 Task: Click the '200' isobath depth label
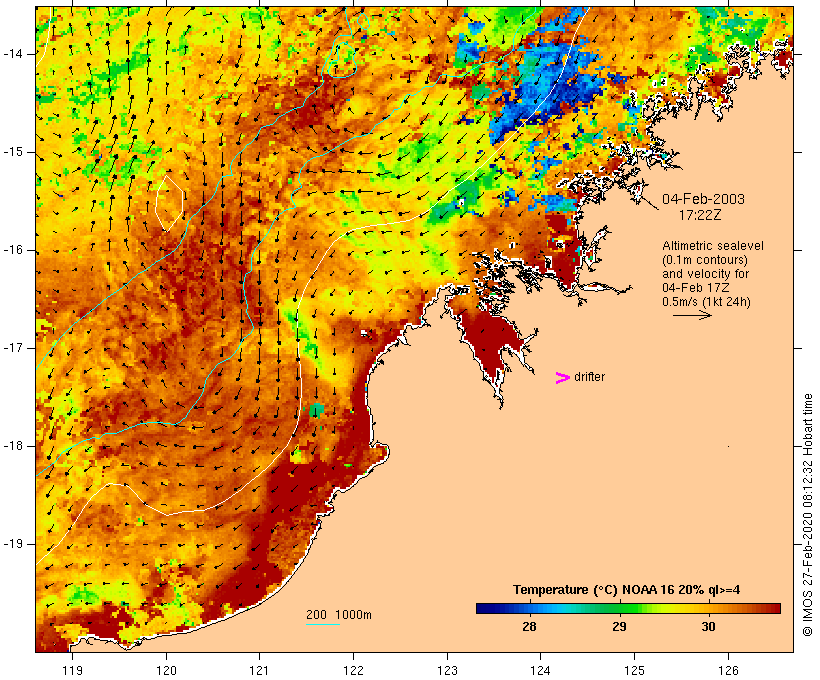point(316,615)
